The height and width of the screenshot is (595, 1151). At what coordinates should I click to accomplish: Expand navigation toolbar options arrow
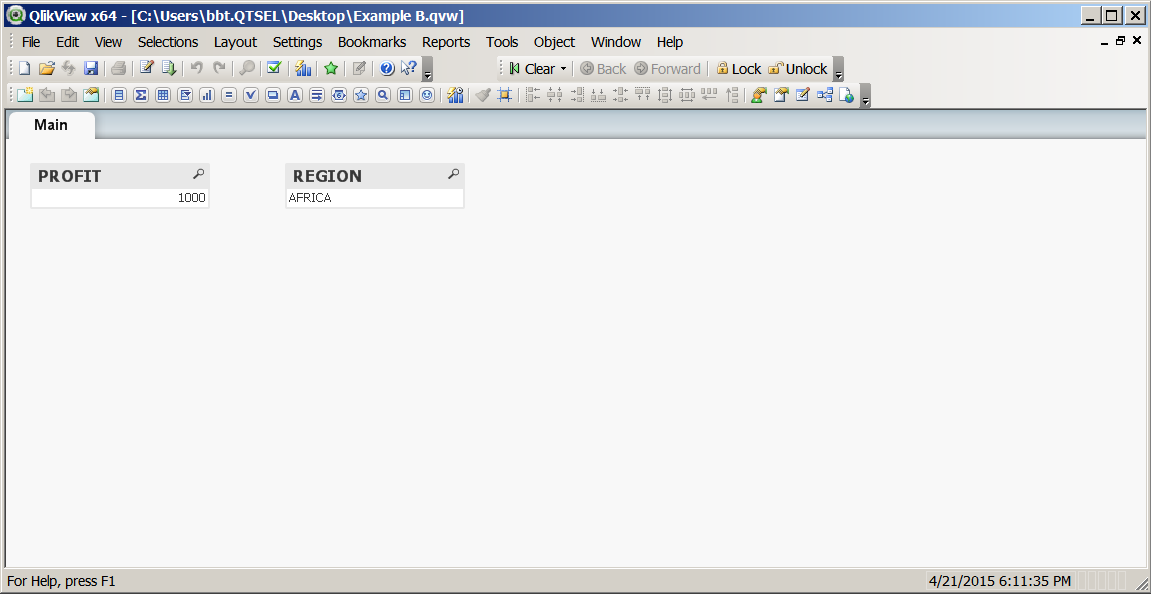(838, 70)
